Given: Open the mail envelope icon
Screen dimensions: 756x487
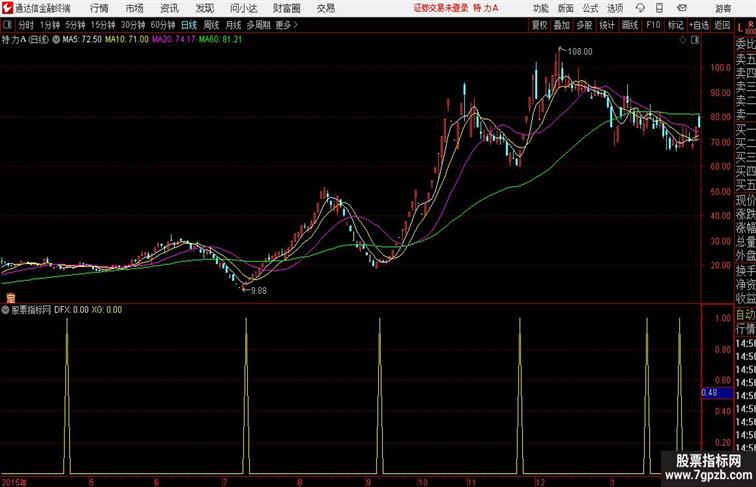Looking at the screenshot, I should tap(682, 8).
